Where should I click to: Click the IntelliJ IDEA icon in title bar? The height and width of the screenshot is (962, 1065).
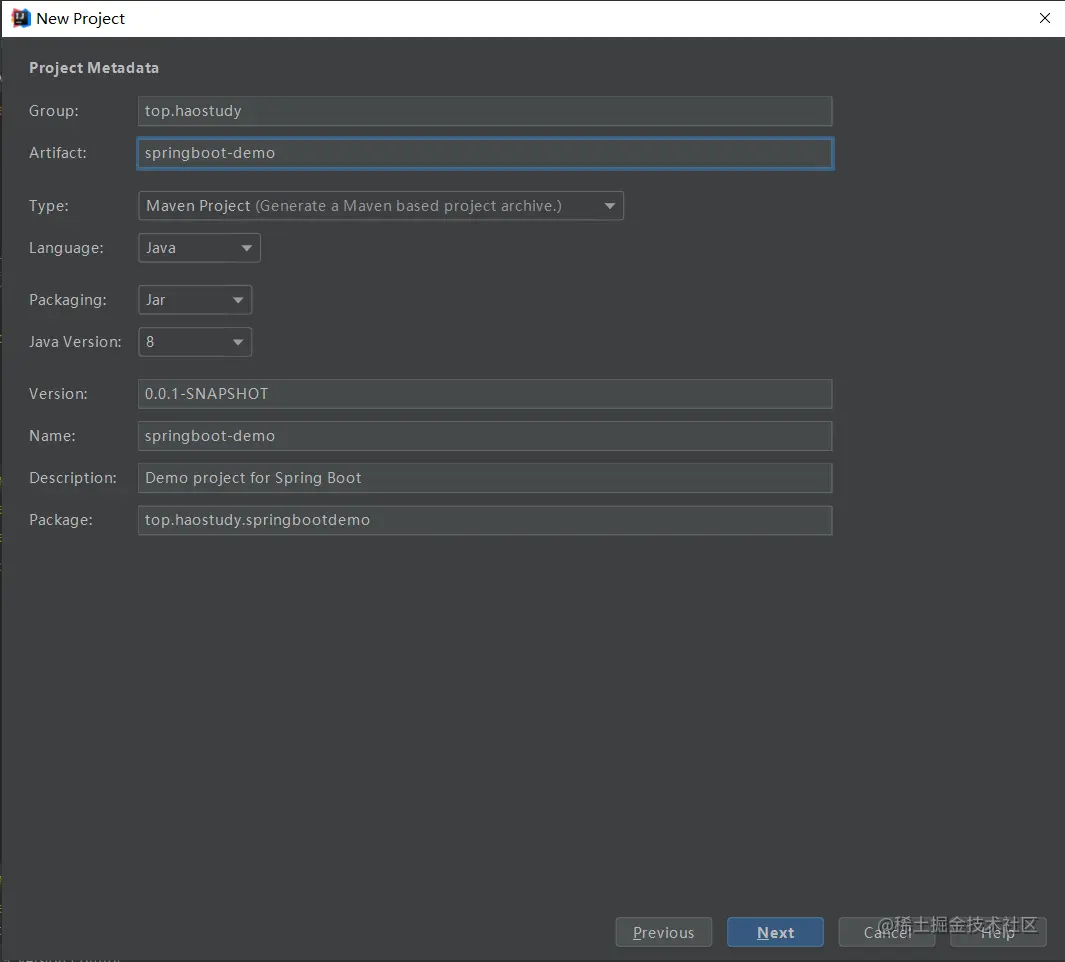(x=21, y=18)
